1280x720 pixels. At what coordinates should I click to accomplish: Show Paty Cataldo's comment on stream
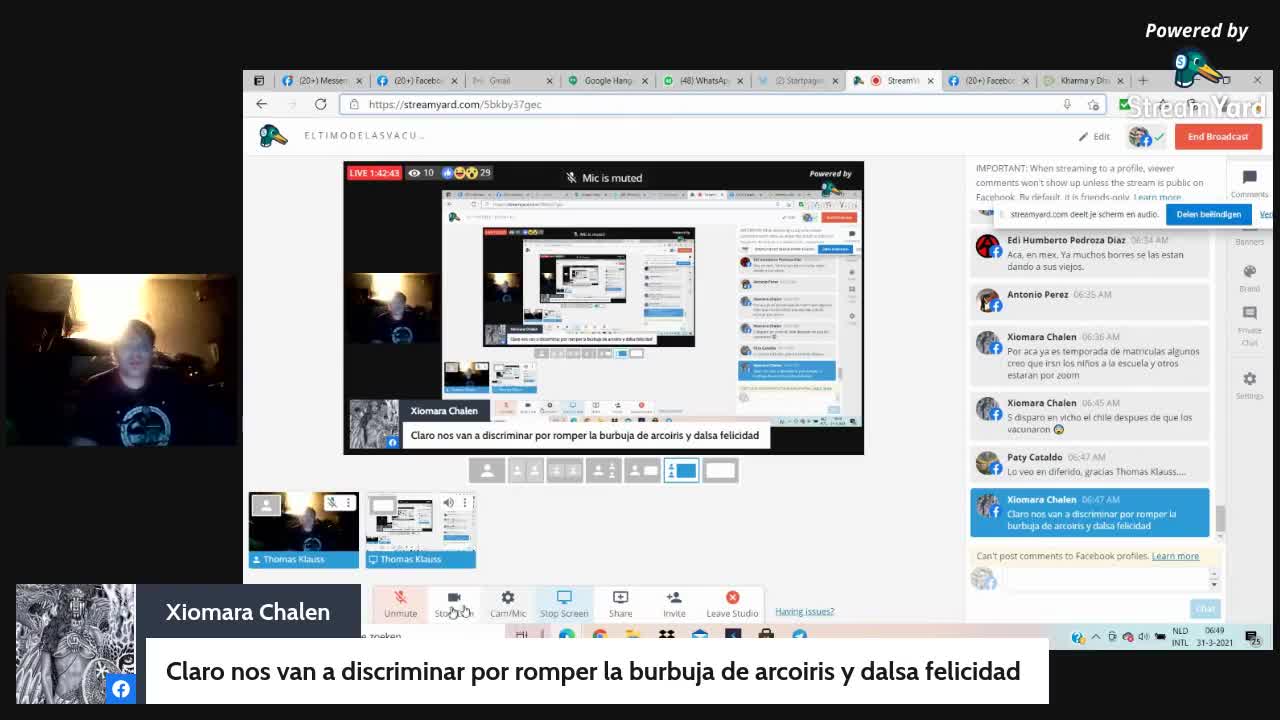click(1090, 464)
